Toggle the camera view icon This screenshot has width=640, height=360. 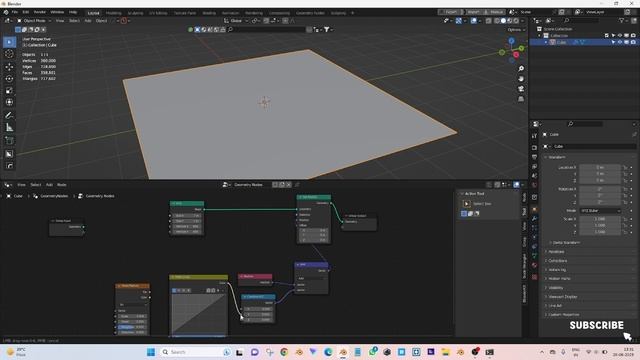click(x=521, y=89)
